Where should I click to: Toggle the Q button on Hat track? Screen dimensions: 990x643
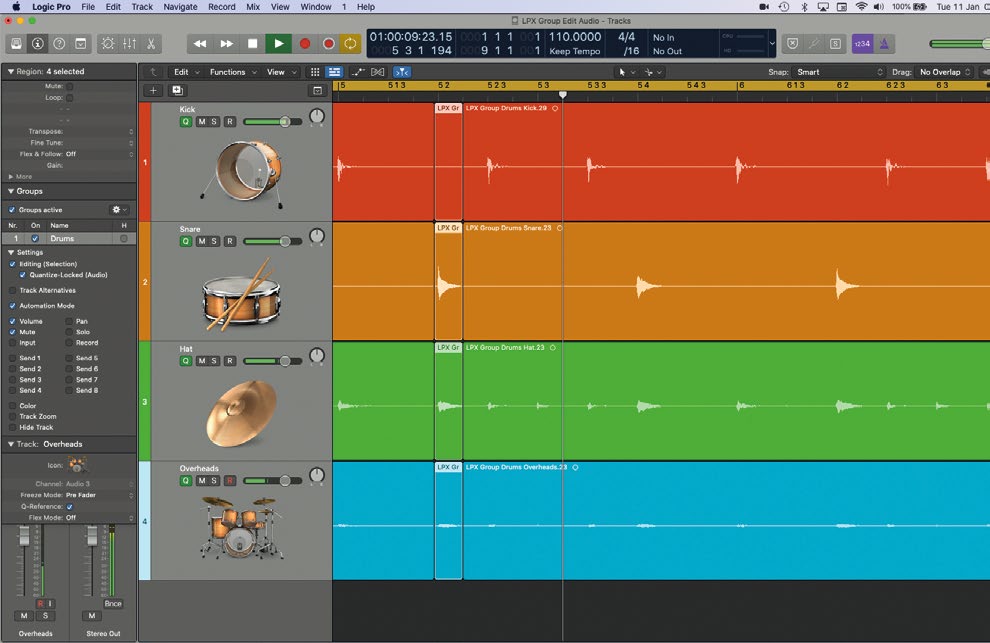(186, 361)
